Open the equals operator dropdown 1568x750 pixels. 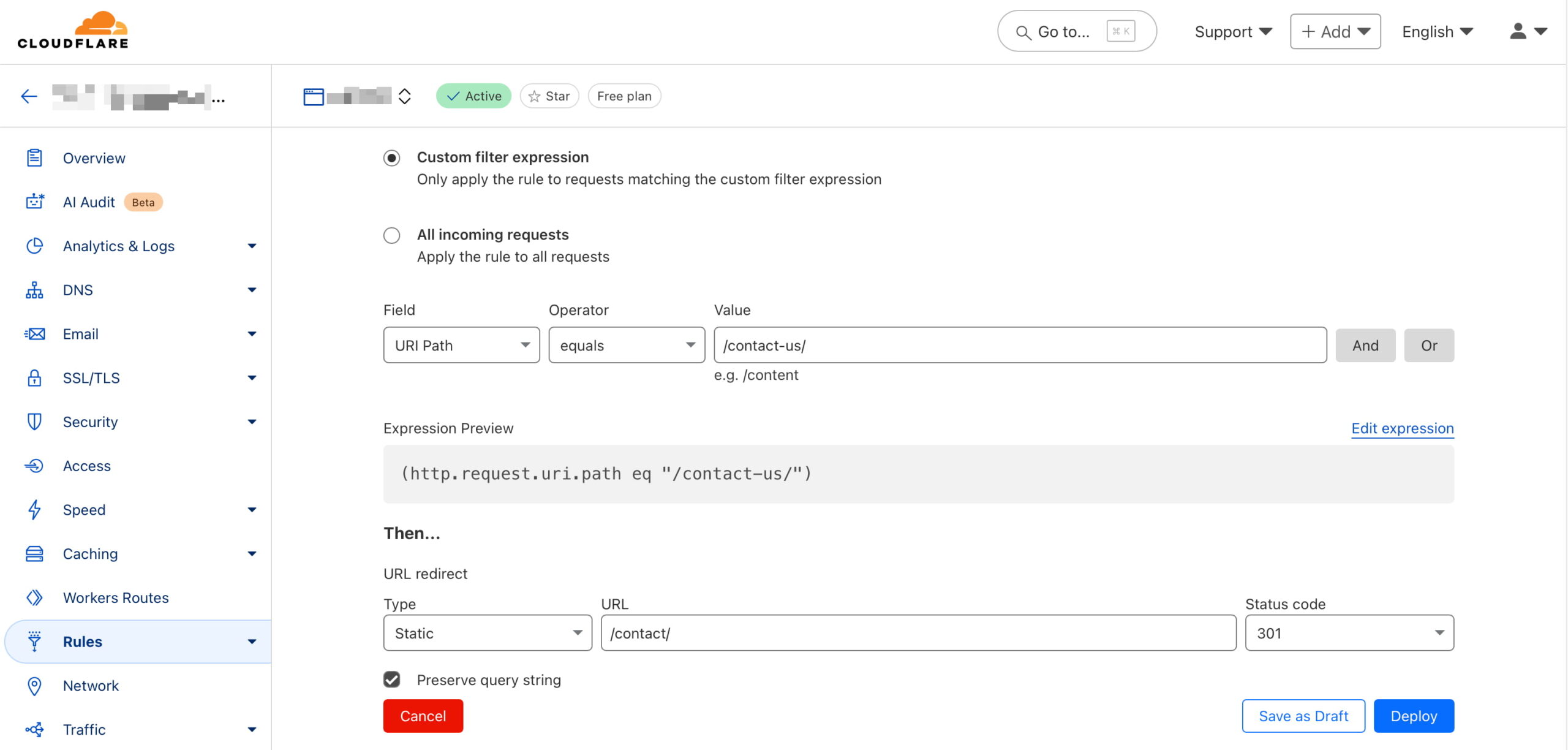coord(626,345)
